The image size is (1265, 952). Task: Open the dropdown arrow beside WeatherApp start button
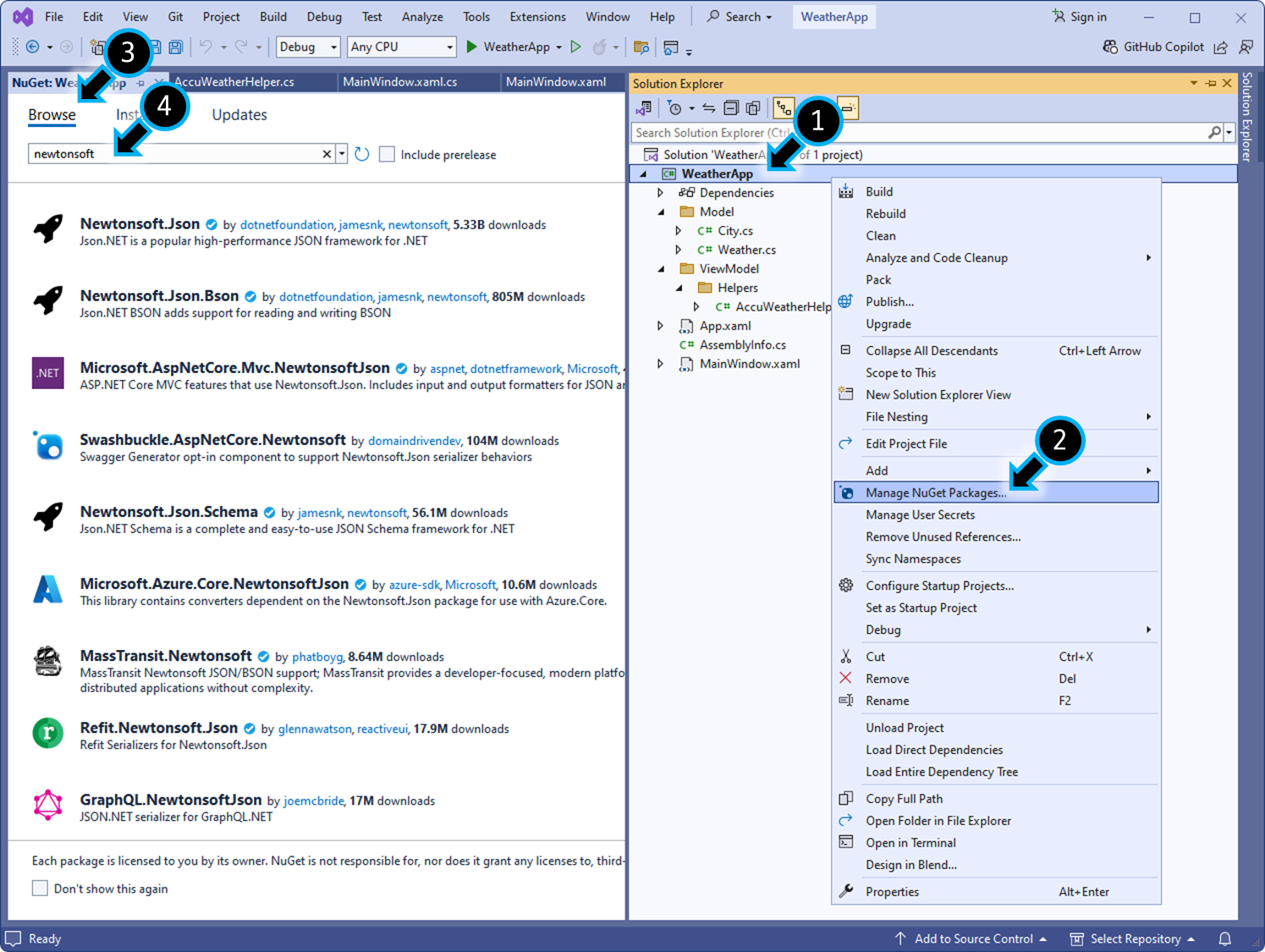pyautogui.click(x=559, y=47)
